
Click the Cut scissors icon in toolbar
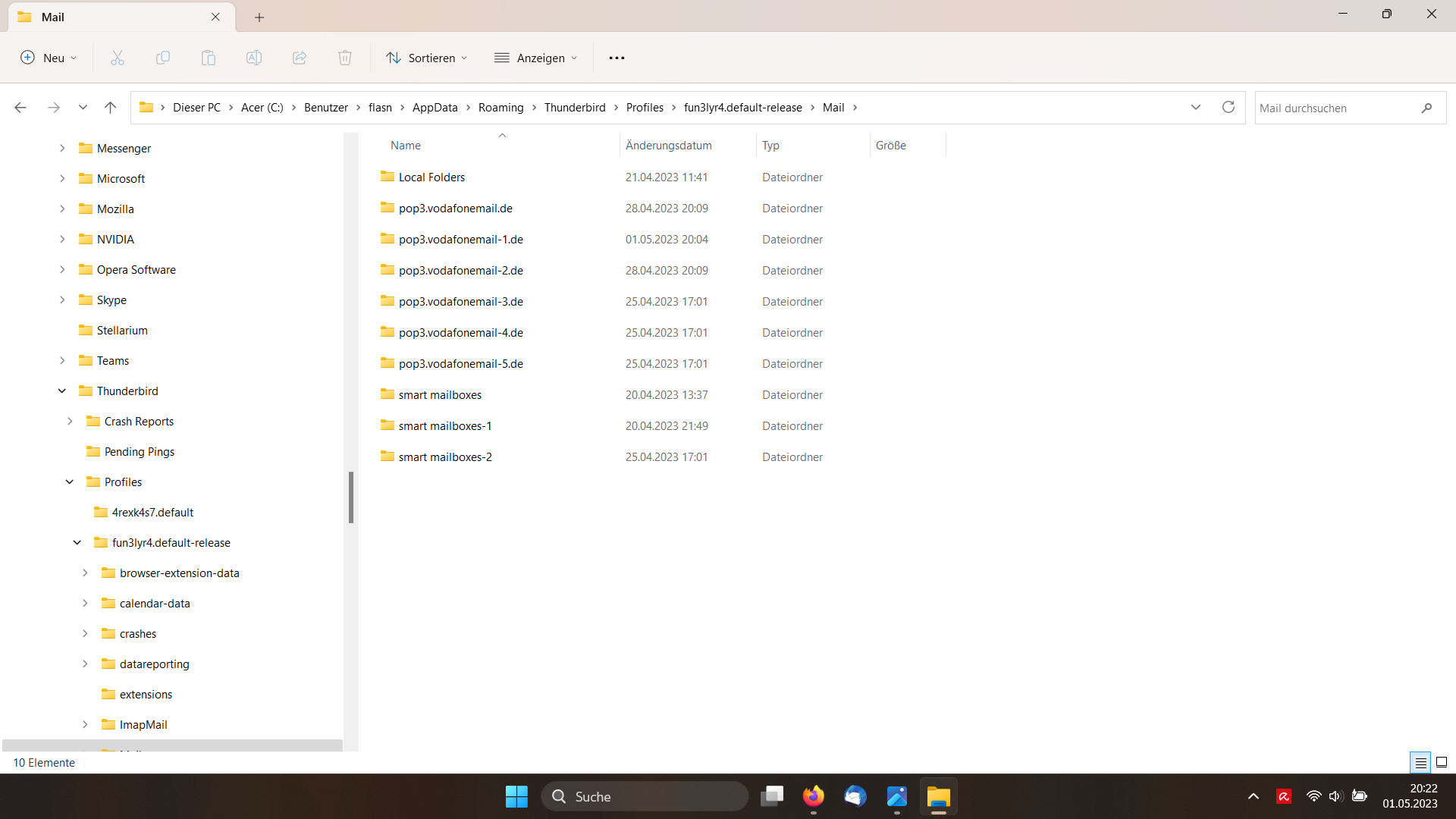click(x=118, y=58)
